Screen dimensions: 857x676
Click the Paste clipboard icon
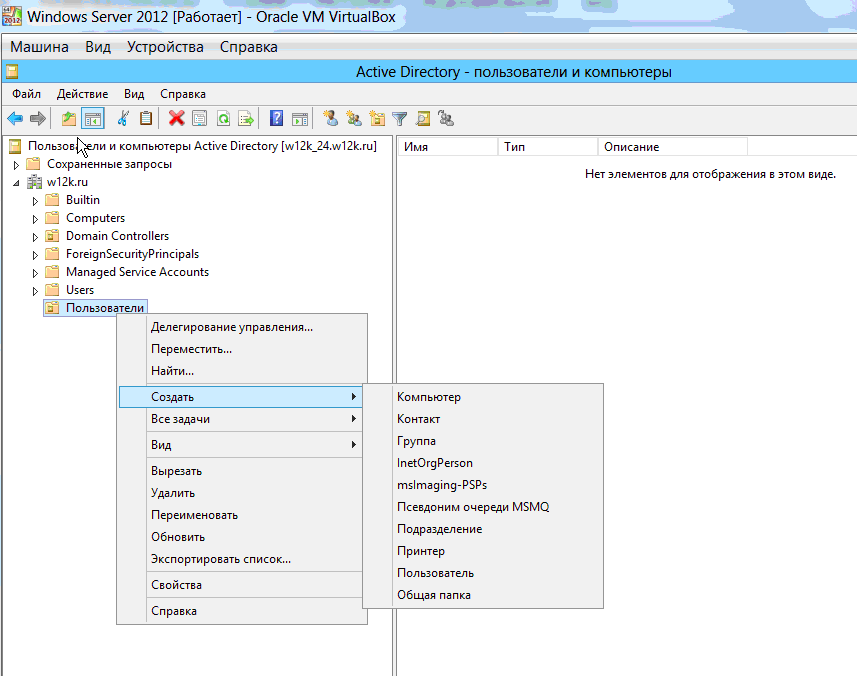point(146,118)
